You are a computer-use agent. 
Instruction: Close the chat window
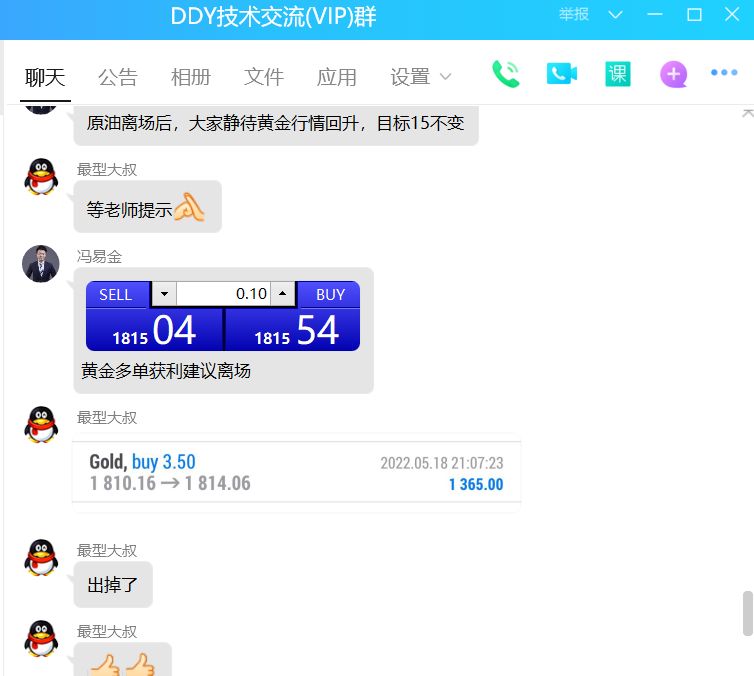(732, 14)
